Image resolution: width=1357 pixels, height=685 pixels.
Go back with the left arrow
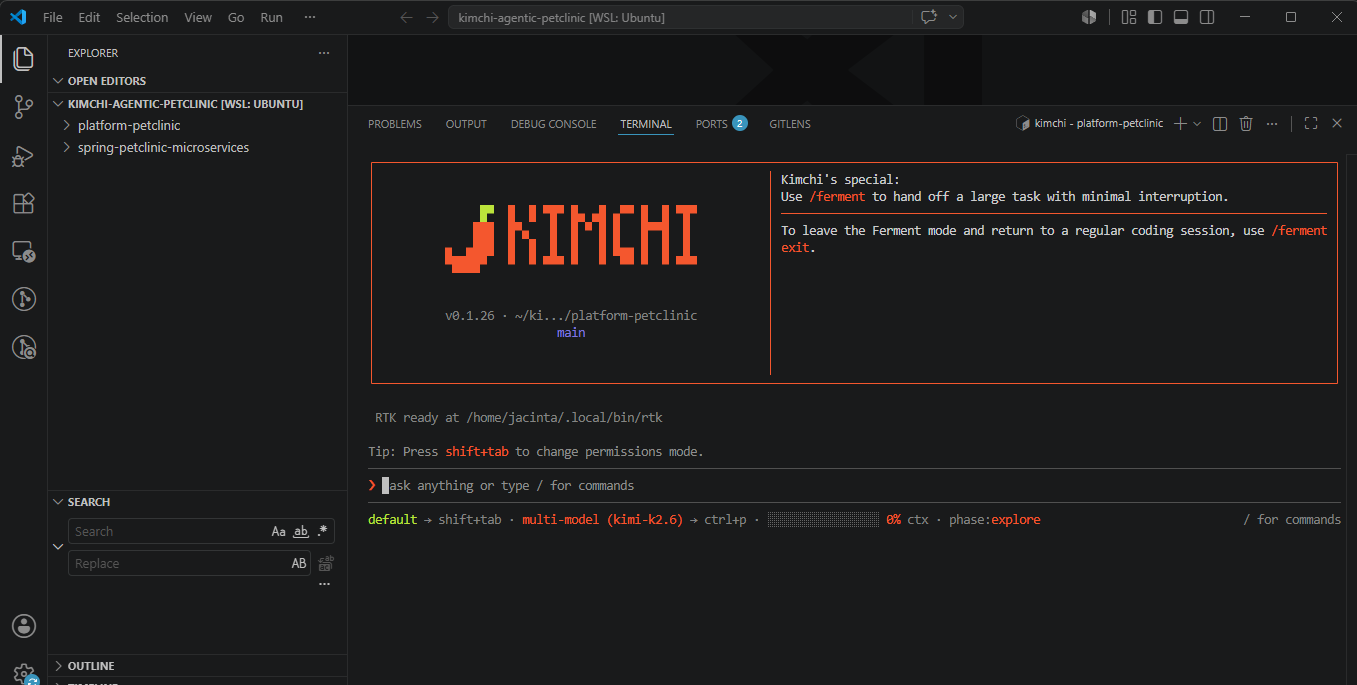(406, 17)
